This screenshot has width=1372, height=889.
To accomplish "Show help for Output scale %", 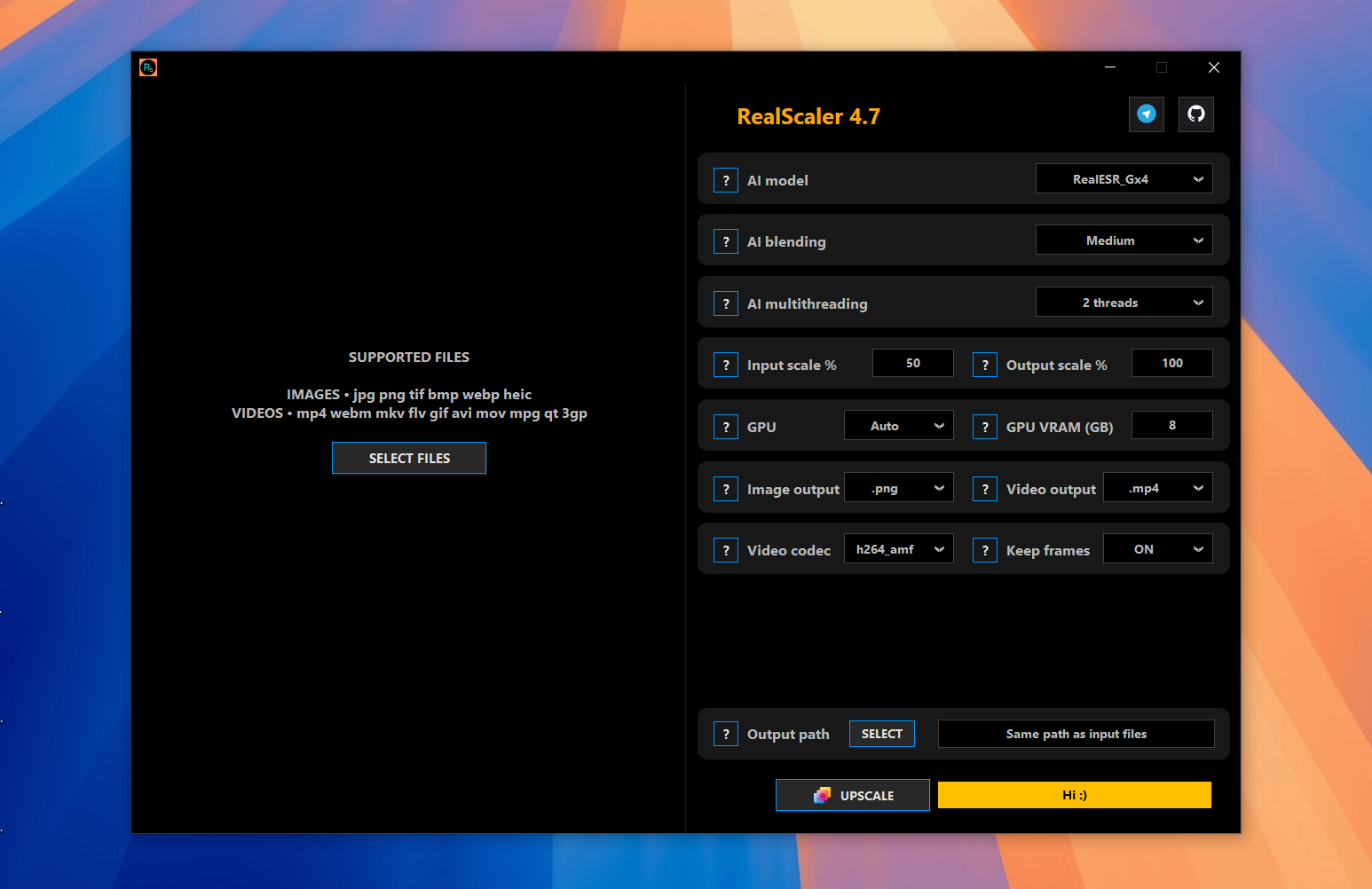I will pyautogui.click(x=985, y=365).
